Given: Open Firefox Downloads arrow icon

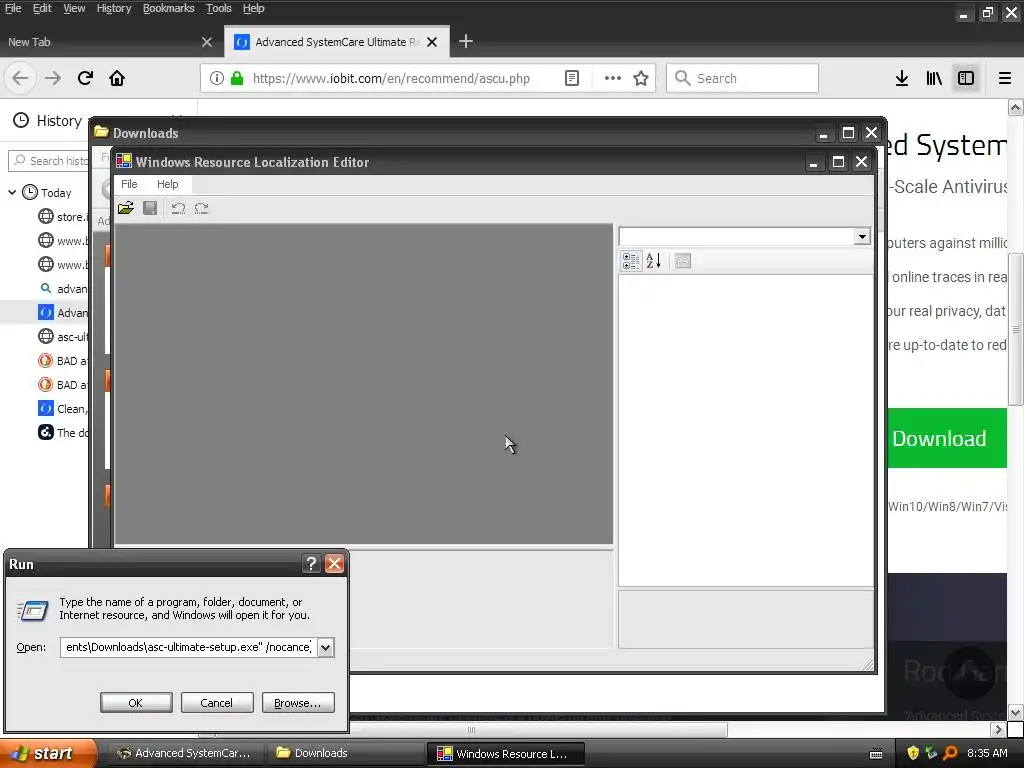Looking at the screenshot, I should (902, 78).
